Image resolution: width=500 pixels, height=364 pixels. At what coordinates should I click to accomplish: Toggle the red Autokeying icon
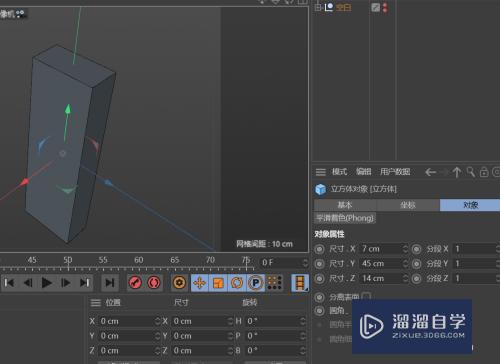[x=154, y=283]
